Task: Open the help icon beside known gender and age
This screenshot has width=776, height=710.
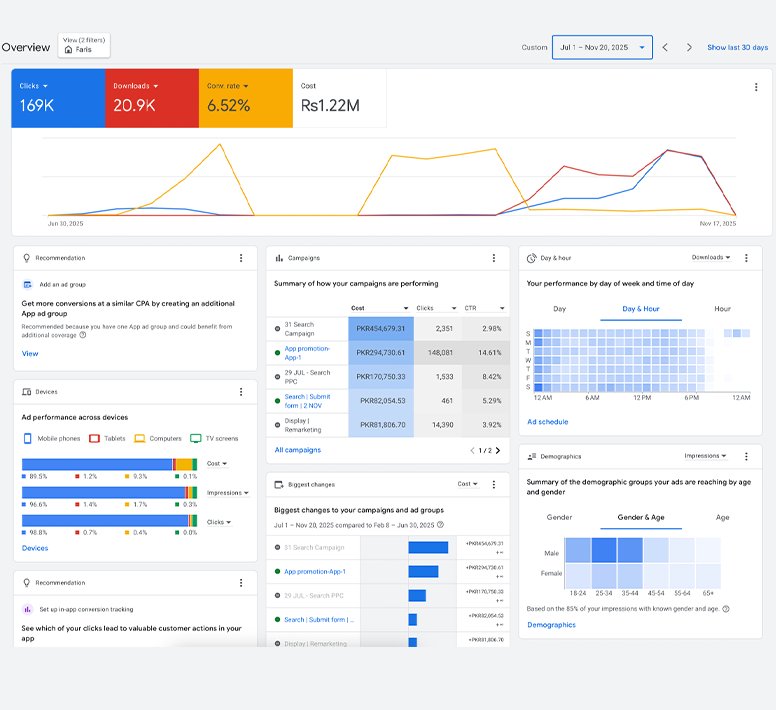Action: click(725, 608)
